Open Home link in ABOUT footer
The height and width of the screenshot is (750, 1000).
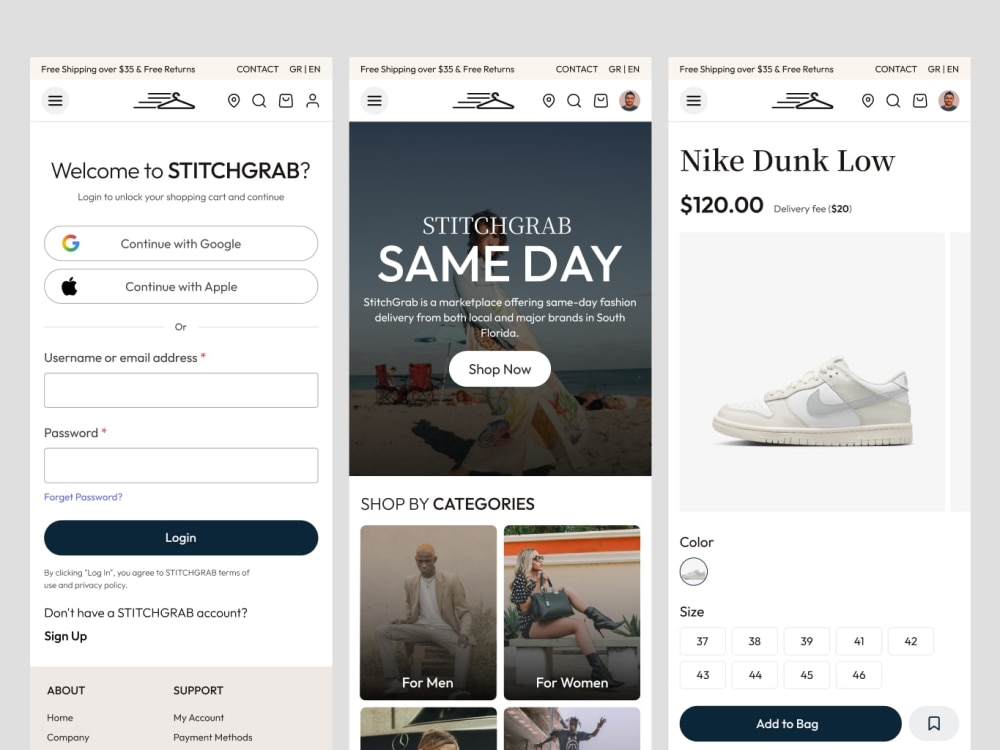point(60,717)
